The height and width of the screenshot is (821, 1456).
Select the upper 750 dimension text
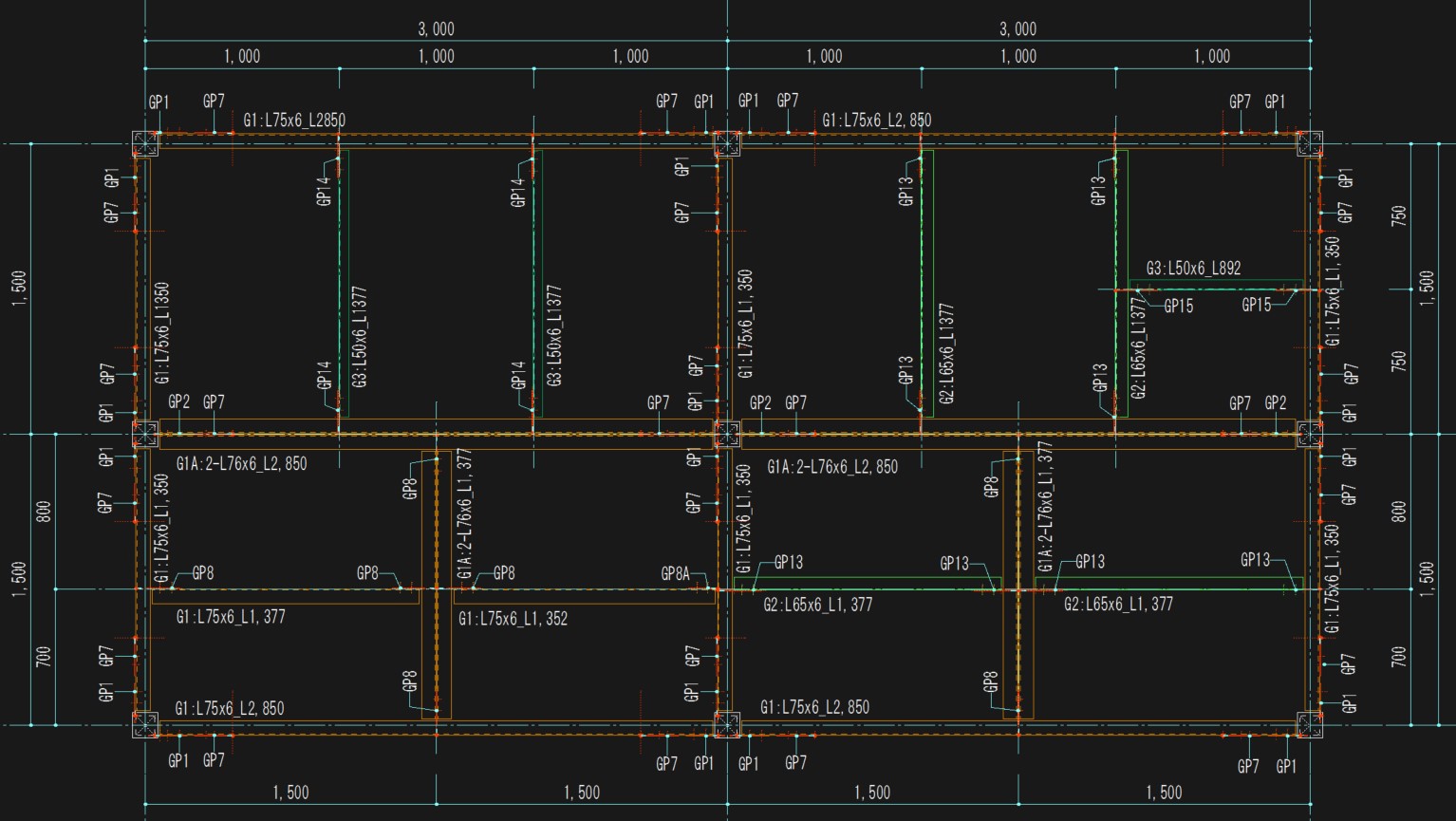tap(1398, 215)
